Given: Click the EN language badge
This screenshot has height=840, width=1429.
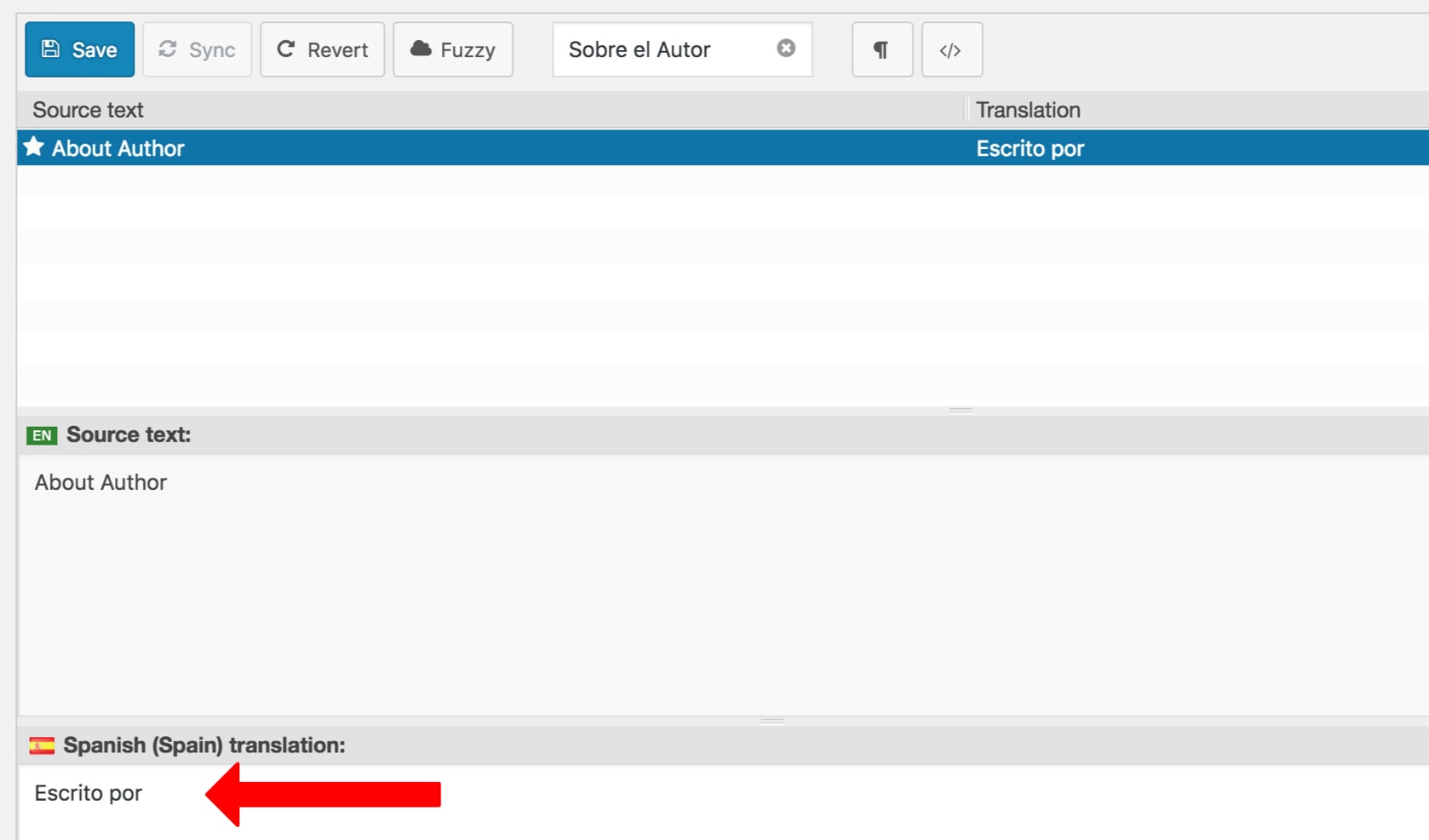Looking at the screenshot, I should coord(42,436).
